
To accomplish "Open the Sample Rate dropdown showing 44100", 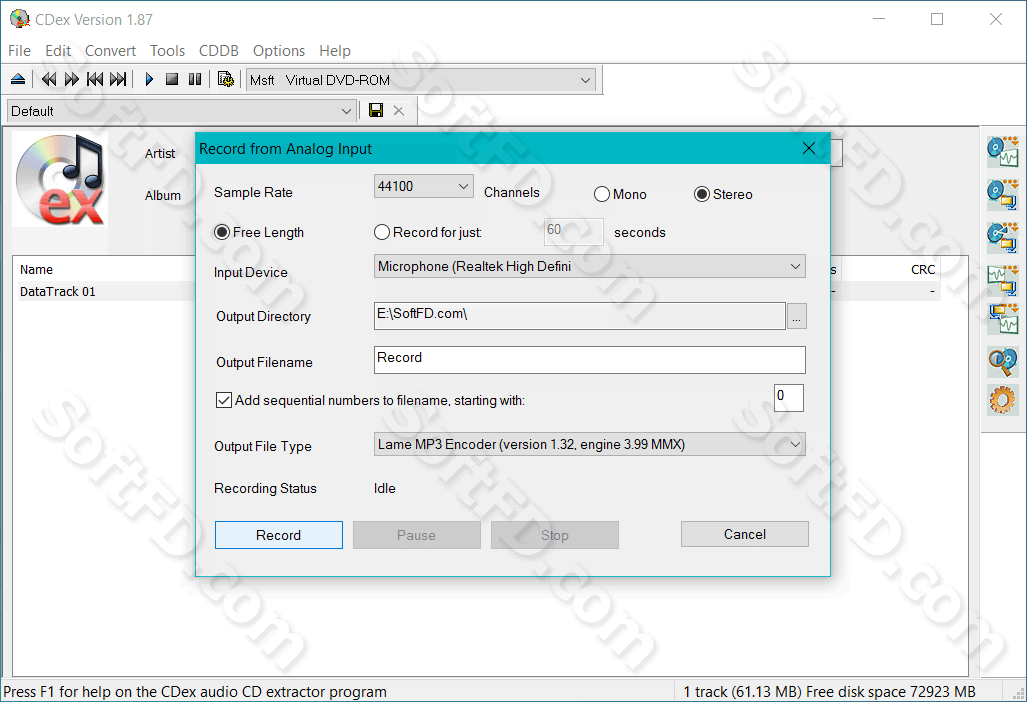I will tap(424, 187).
